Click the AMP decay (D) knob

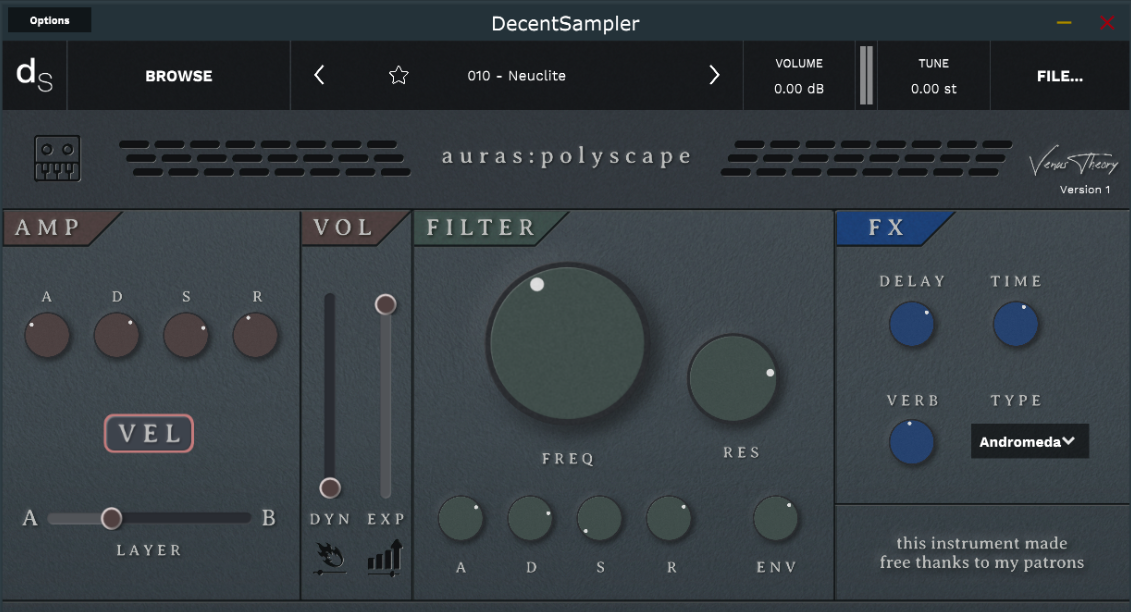[117, 336]
